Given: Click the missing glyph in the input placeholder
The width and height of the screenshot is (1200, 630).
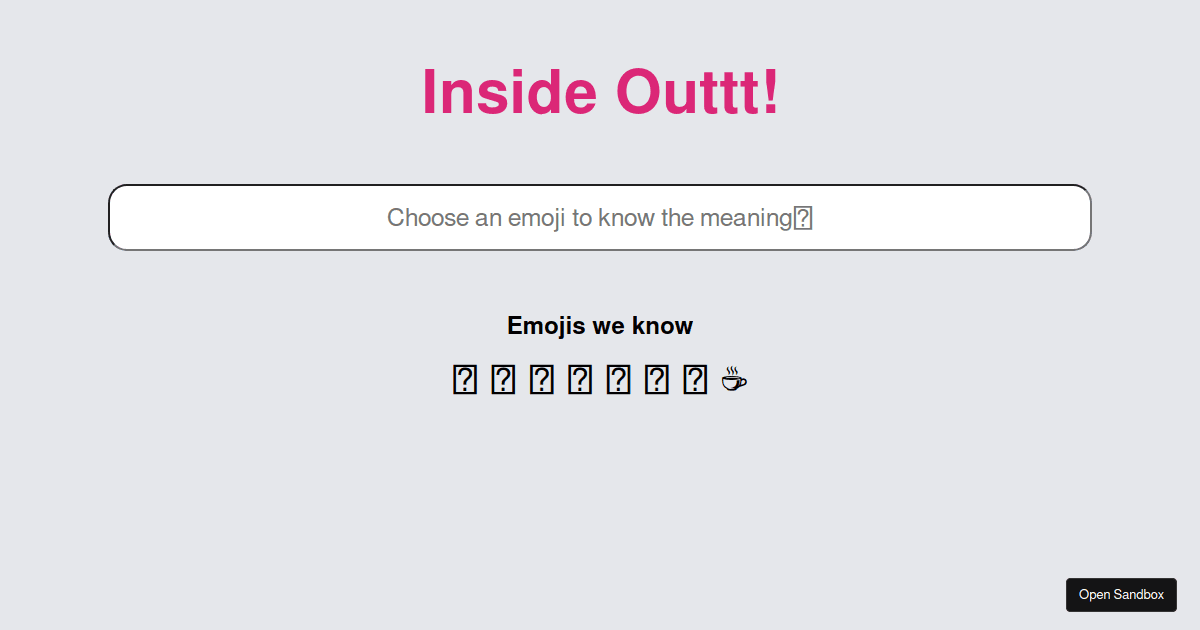Looking at the screenshot, I should coord(802,218).
